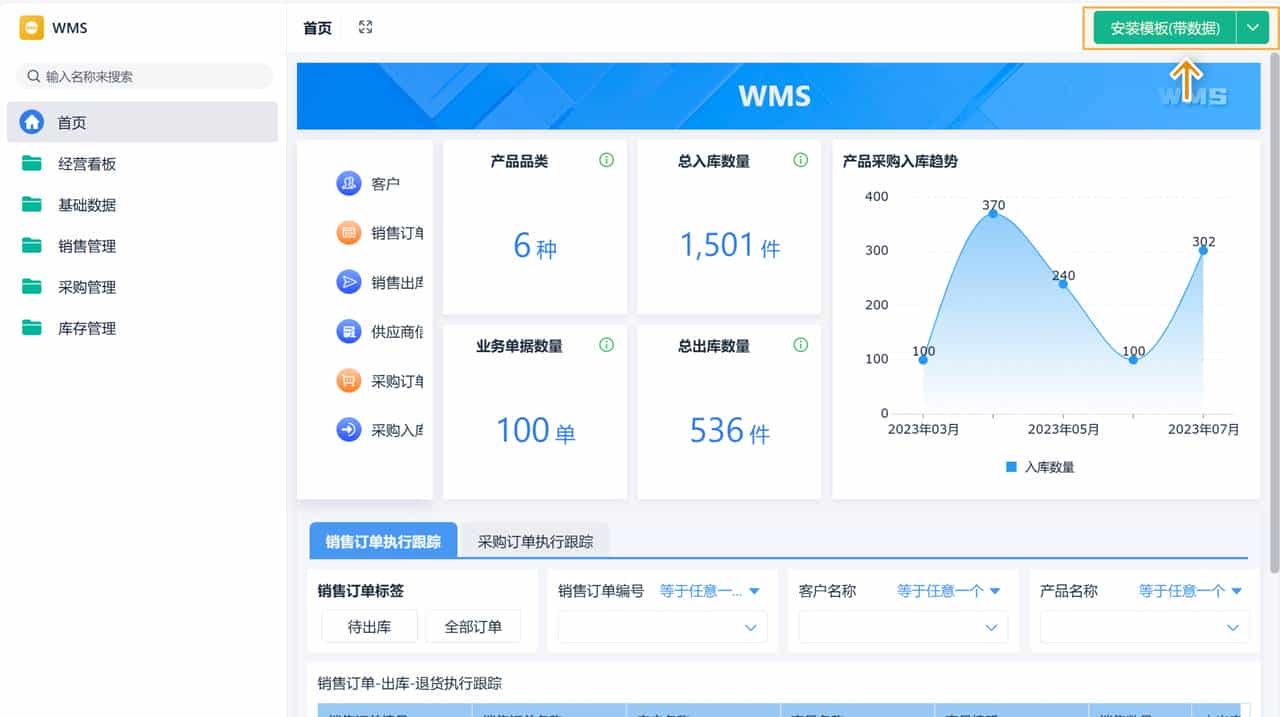Switch to the 采购订单执行跟踪 tab
This screenshot has height=717, width=1280.
[533, 539]
